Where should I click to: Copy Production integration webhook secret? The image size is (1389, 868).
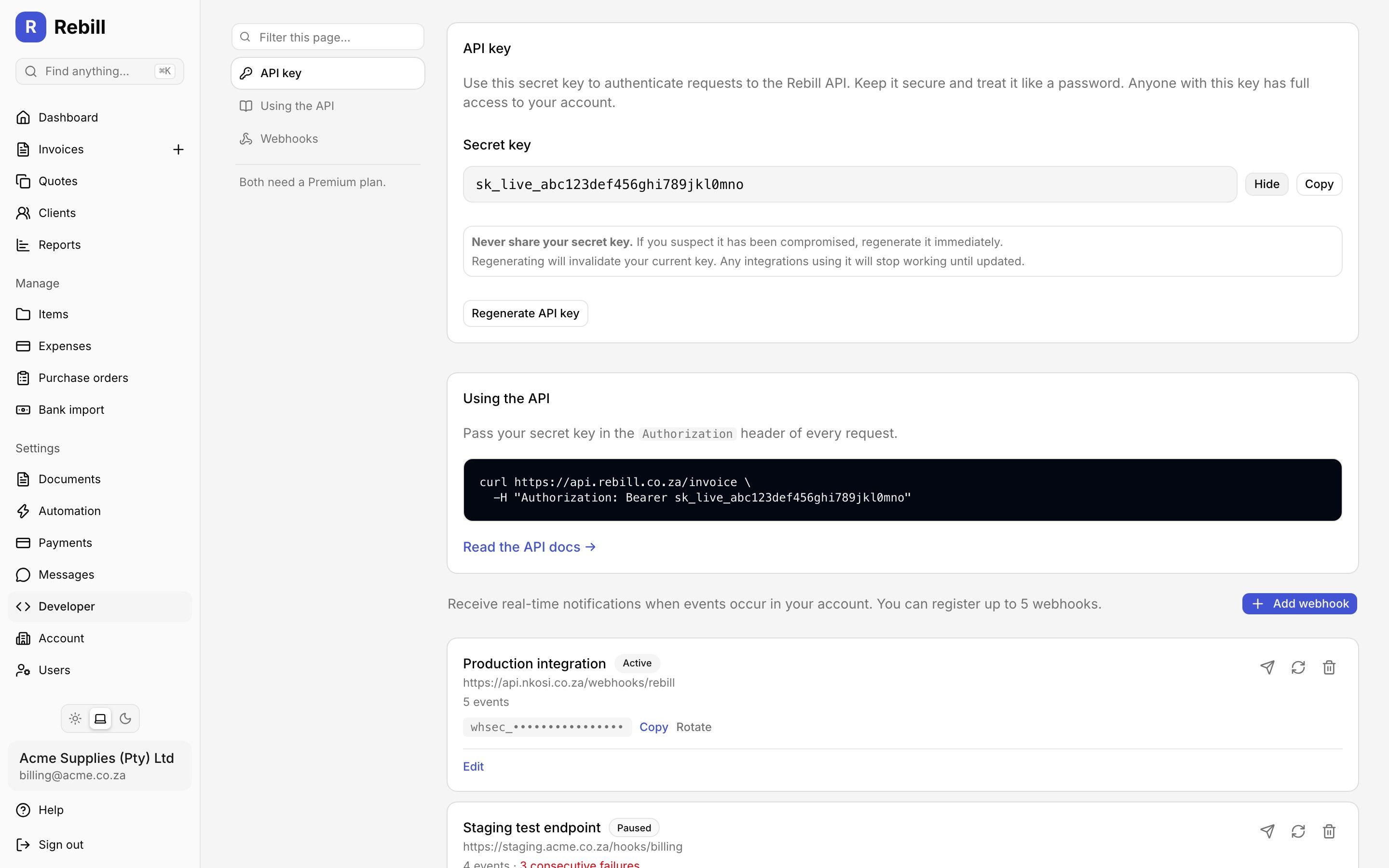(x=654, y=727)
